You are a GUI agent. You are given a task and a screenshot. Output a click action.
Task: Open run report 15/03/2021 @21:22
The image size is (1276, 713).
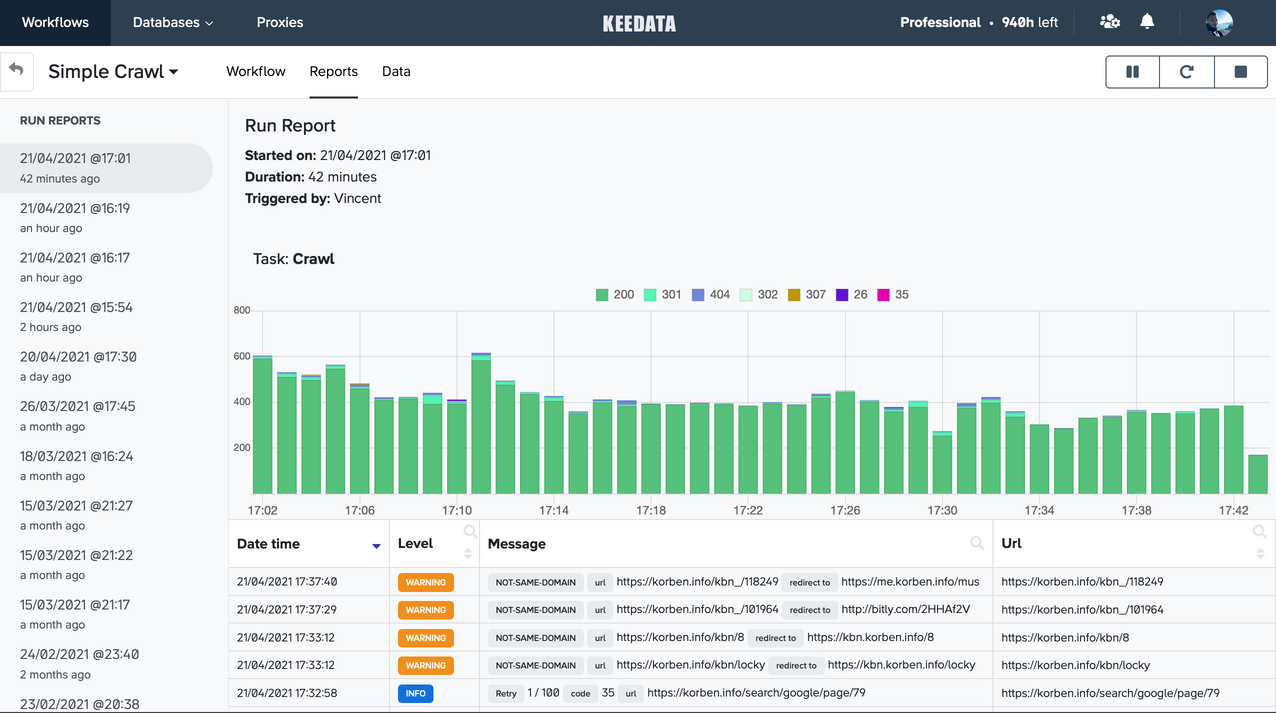[x=106, y=565]
